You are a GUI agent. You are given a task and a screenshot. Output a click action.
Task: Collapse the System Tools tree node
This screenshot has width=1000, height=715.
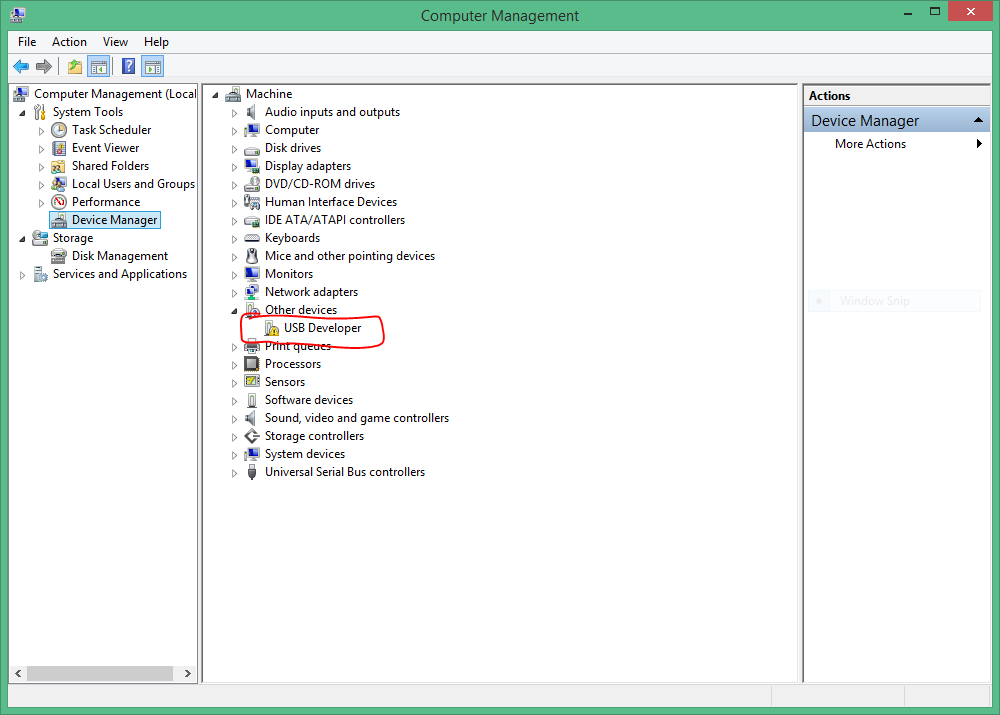pyautogui.click(x=22, y=113)
